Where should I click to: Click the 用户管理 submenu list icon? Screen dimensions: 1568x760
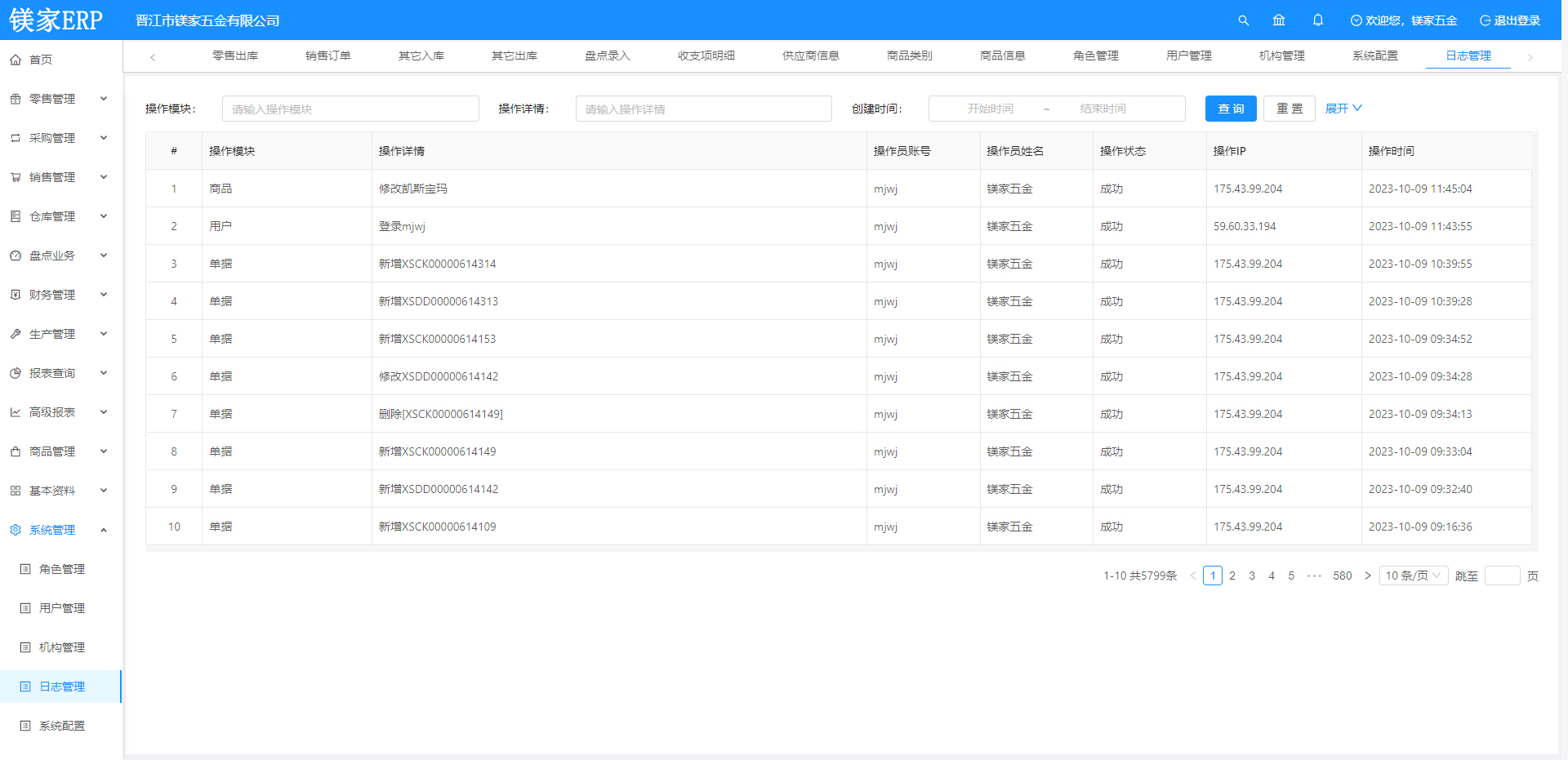[25, 608]
